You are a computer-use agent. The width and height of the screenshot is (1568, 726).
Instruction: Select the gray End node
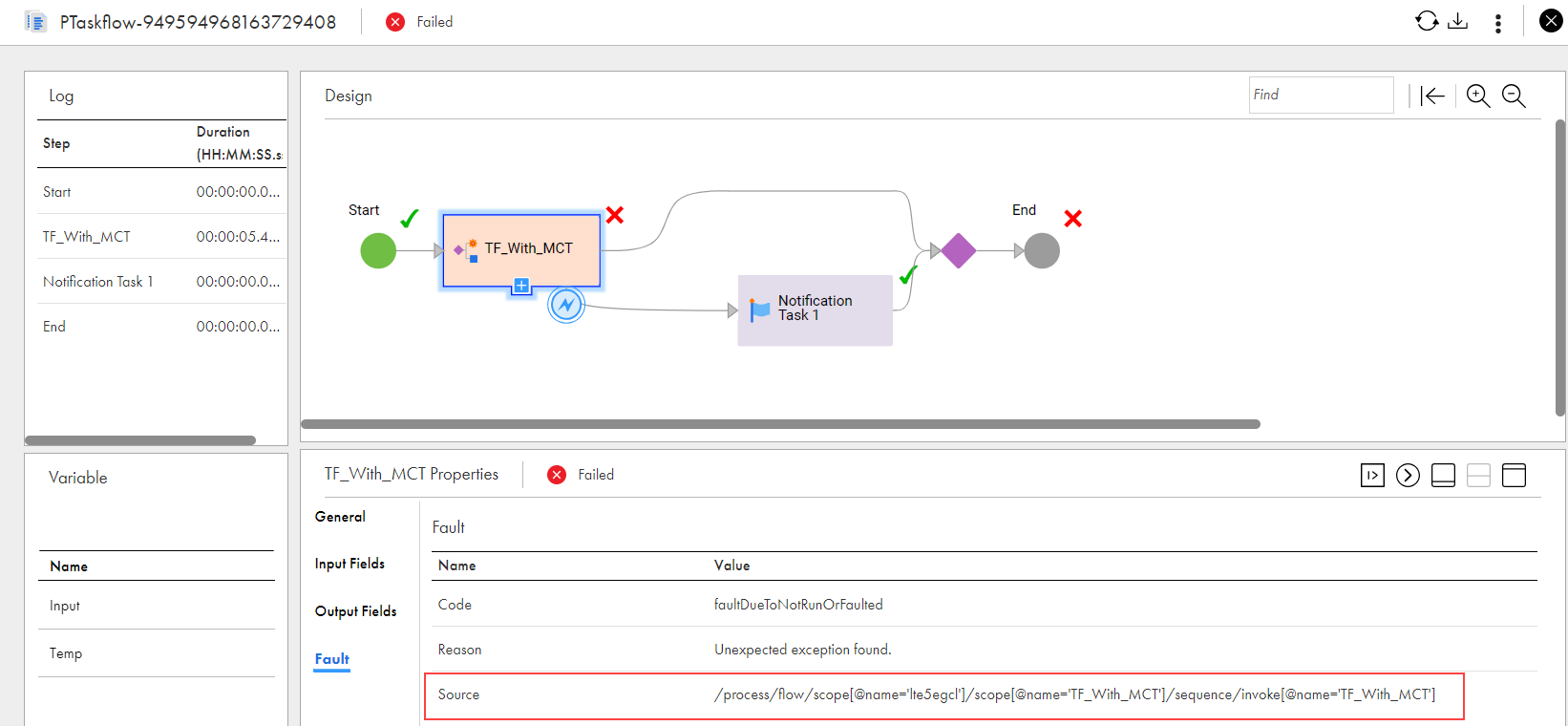(1042, 250)
